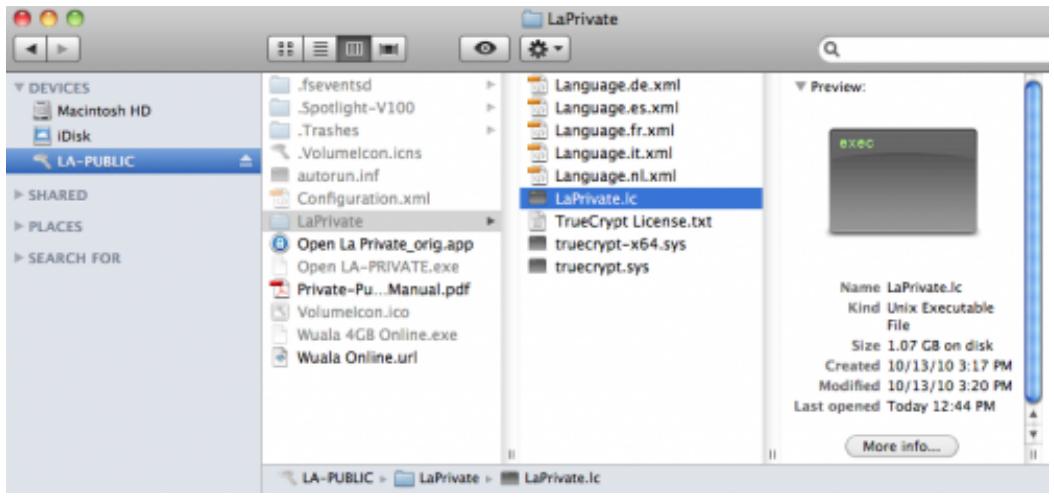Open the Action gear menu
Image resolution: width=1054 pixels, height=498 pixels.
(x=545, y=50)
